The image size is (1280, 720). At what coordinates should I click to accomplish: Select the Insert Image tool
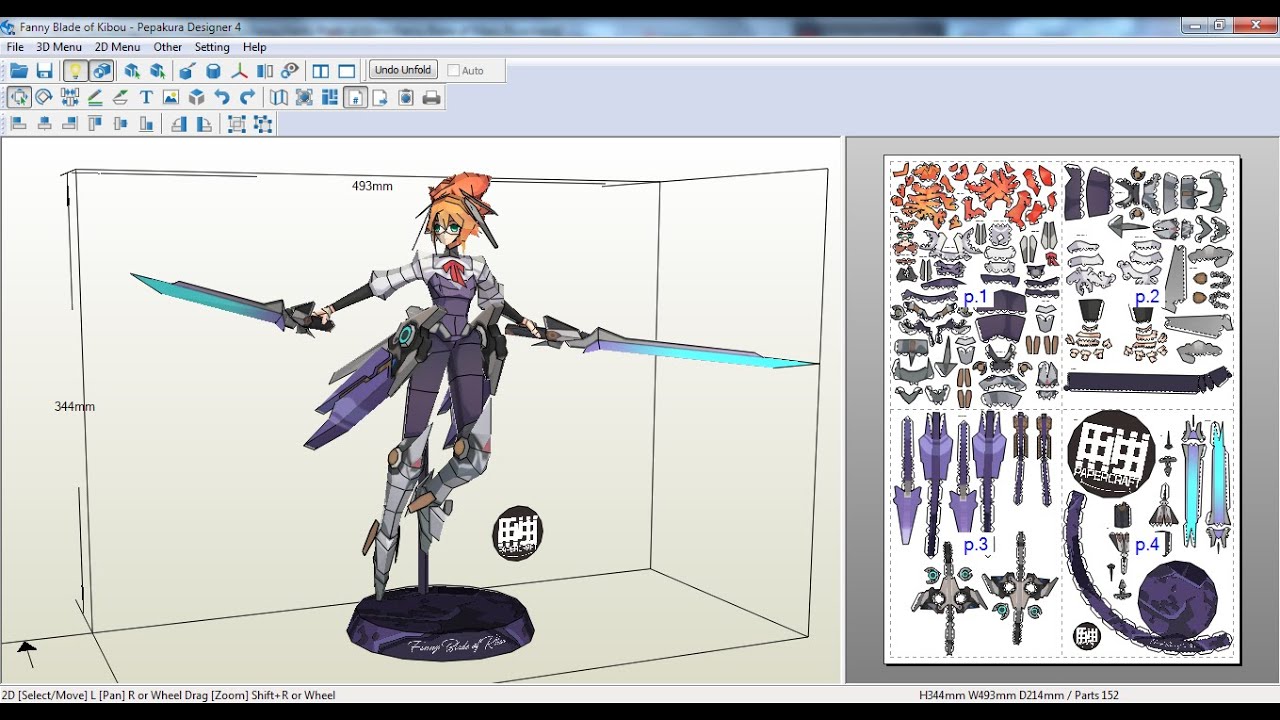coord(171,97)
